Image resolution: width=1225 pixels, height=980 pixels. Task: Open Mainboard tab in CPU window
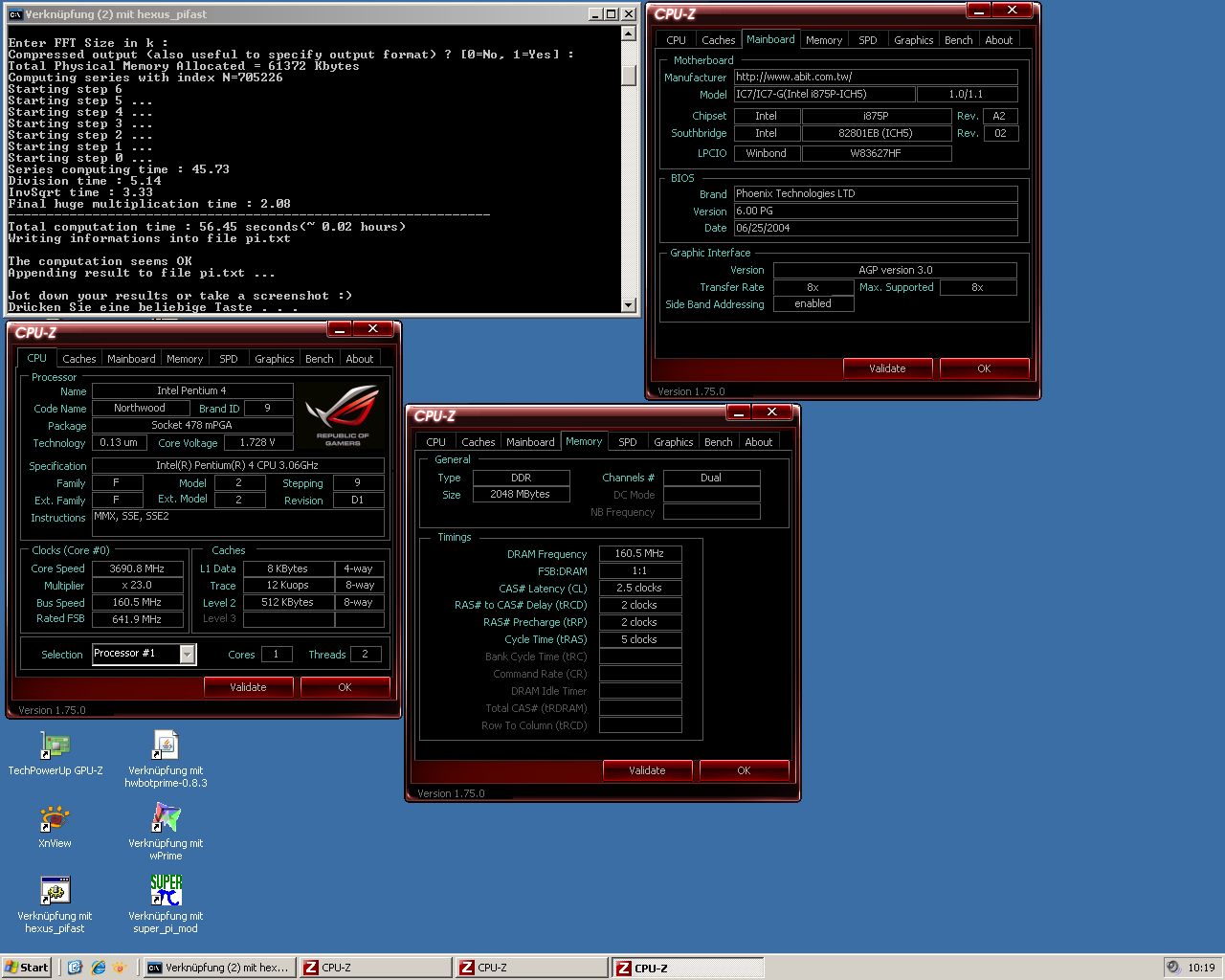(131, 359)
